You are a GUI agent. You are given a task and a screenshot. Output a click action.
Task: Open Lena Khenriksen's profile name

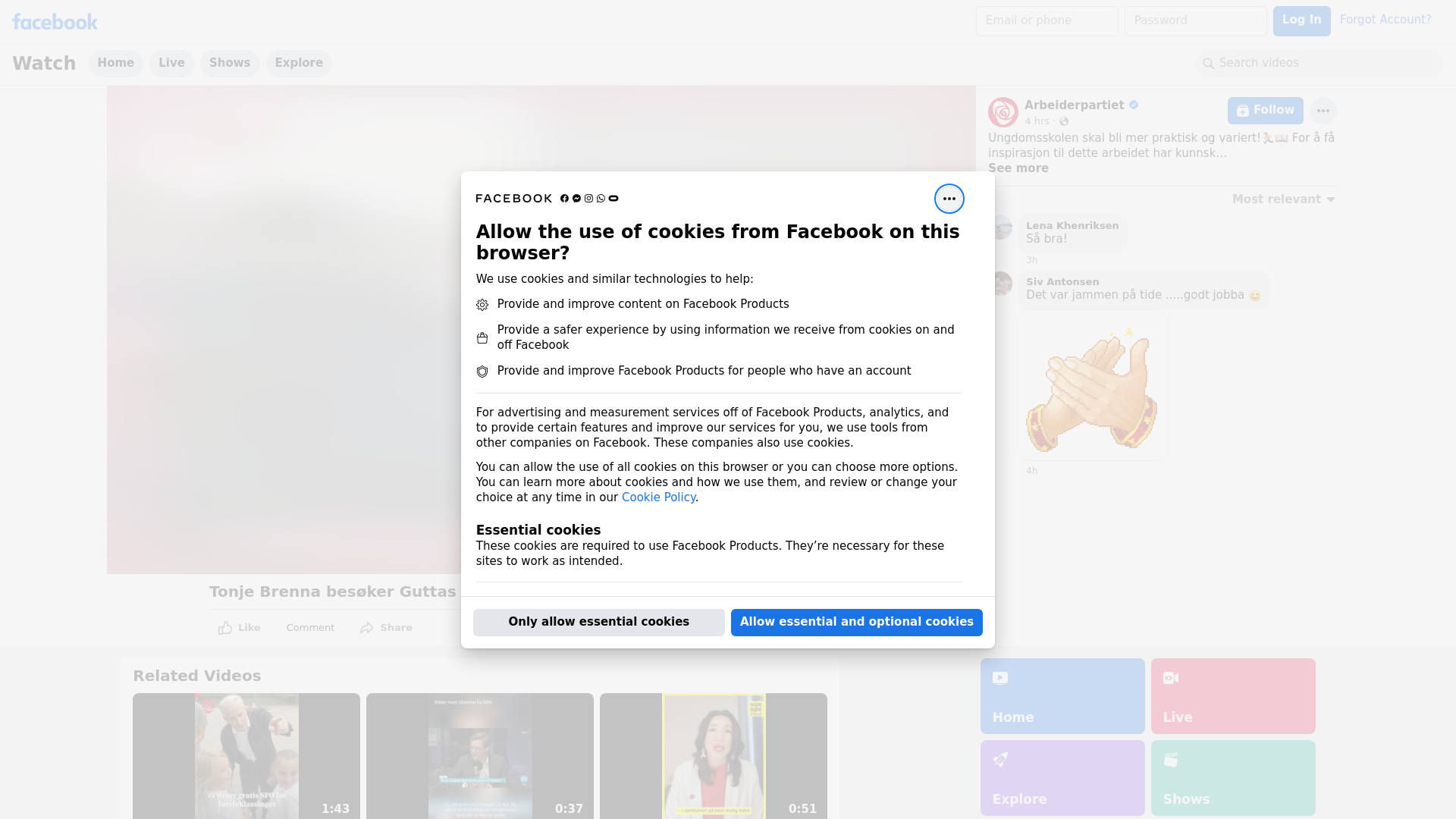[x=1072, y=226]
